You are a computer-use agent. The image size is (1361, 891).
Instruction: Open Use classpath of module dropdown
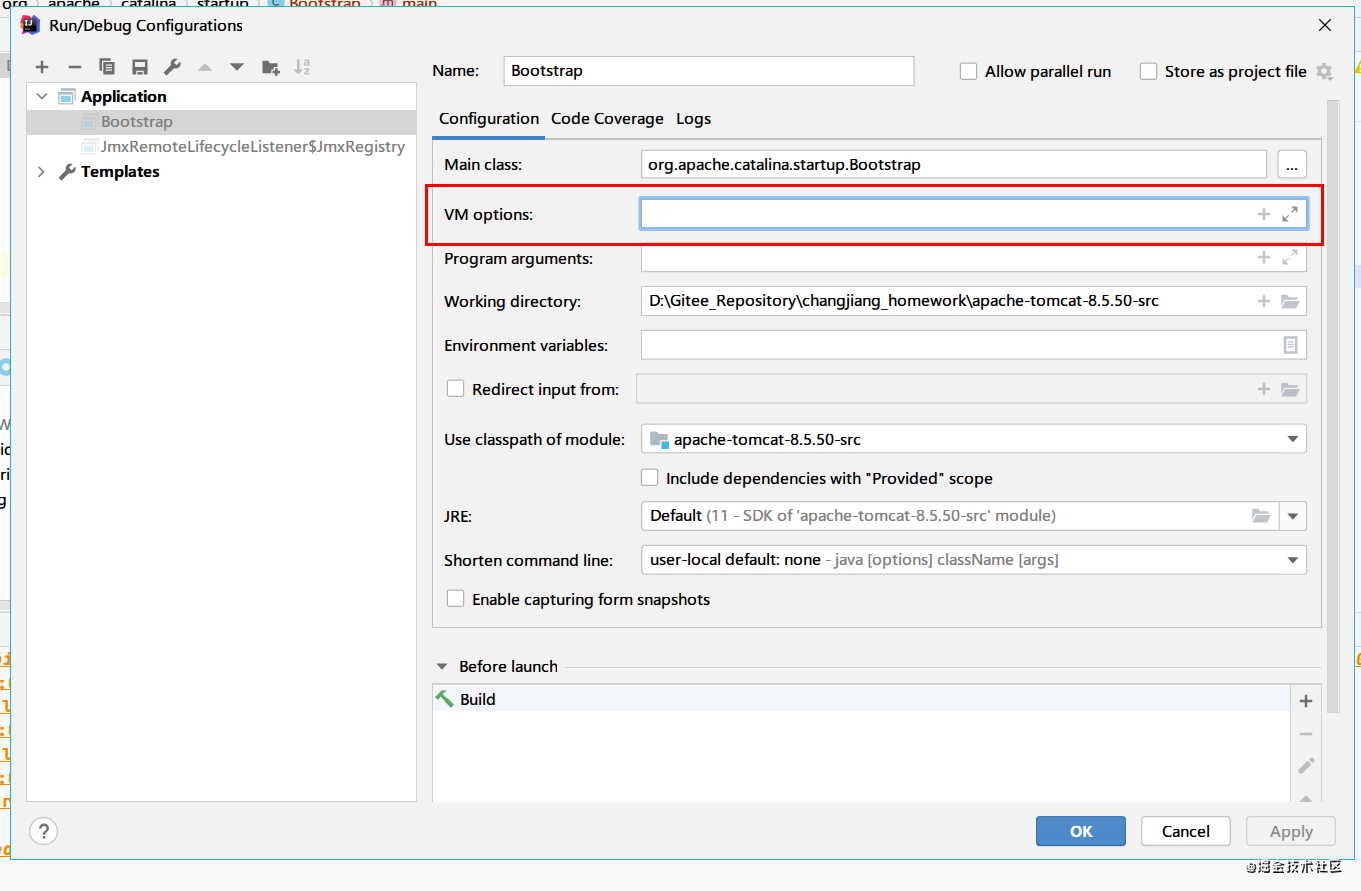click(1292, 439)
